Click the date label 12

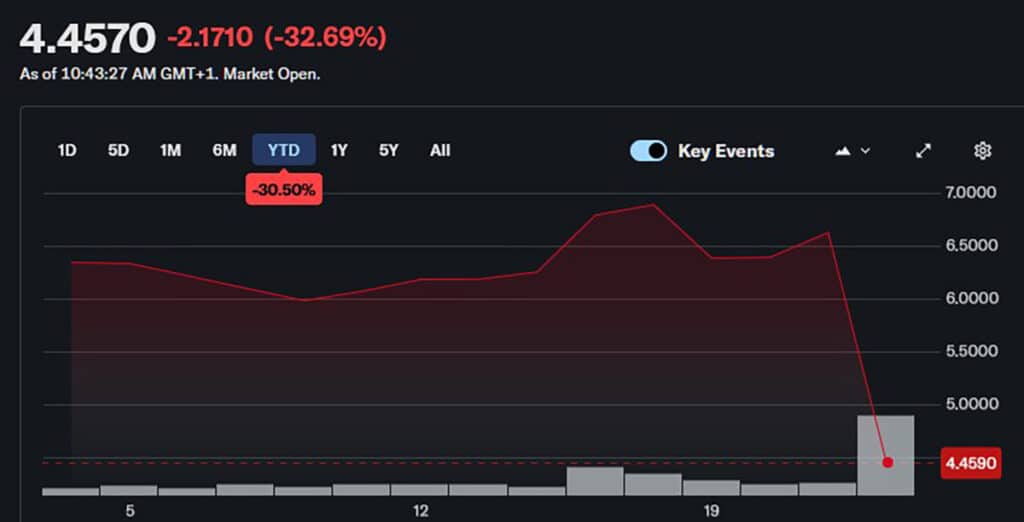pyautogui.click(x=421, y=511)
